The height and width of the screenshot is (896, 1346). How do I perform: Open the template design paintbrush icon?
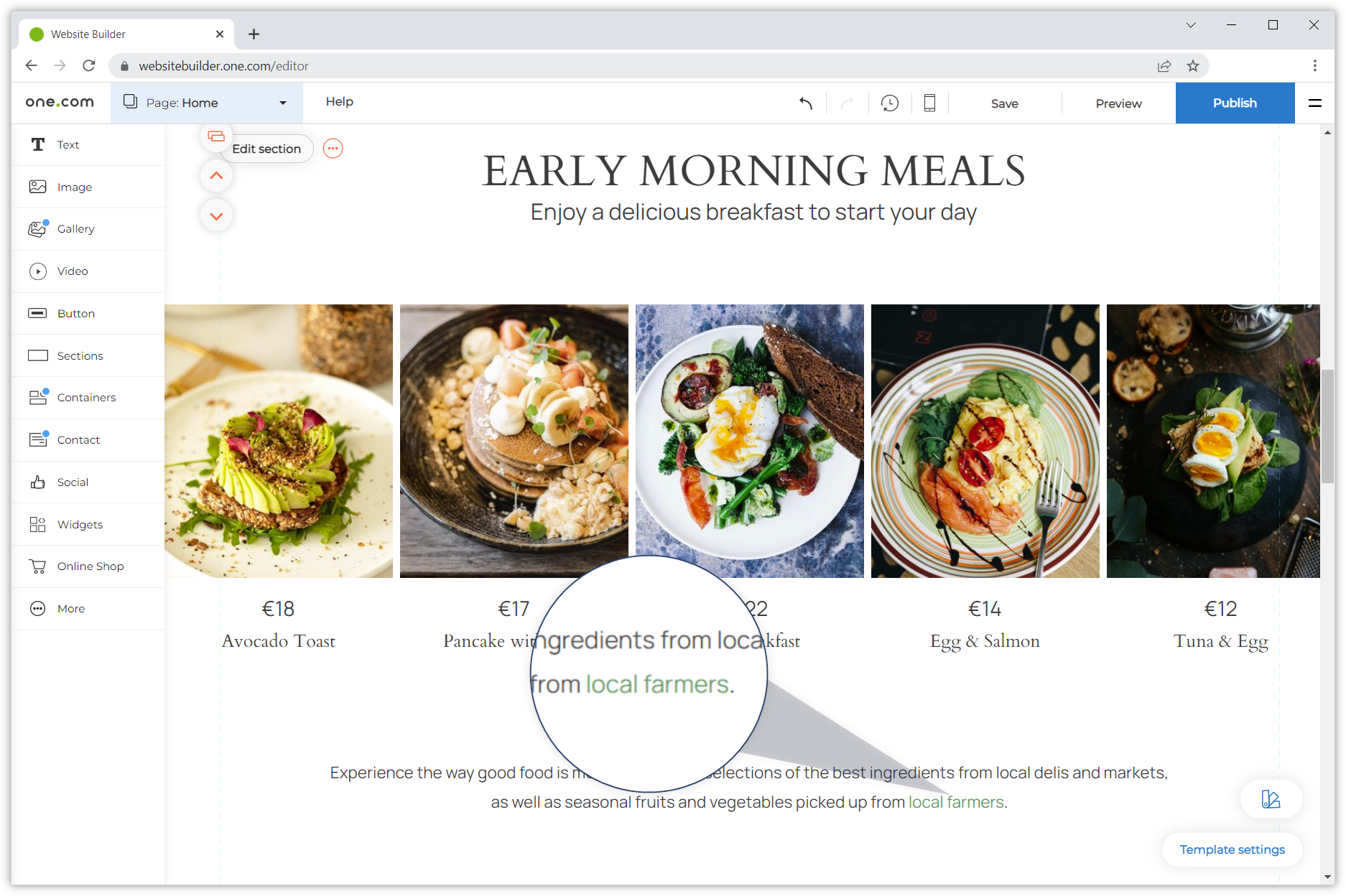pyautogui.click(x=1271, y=799)
